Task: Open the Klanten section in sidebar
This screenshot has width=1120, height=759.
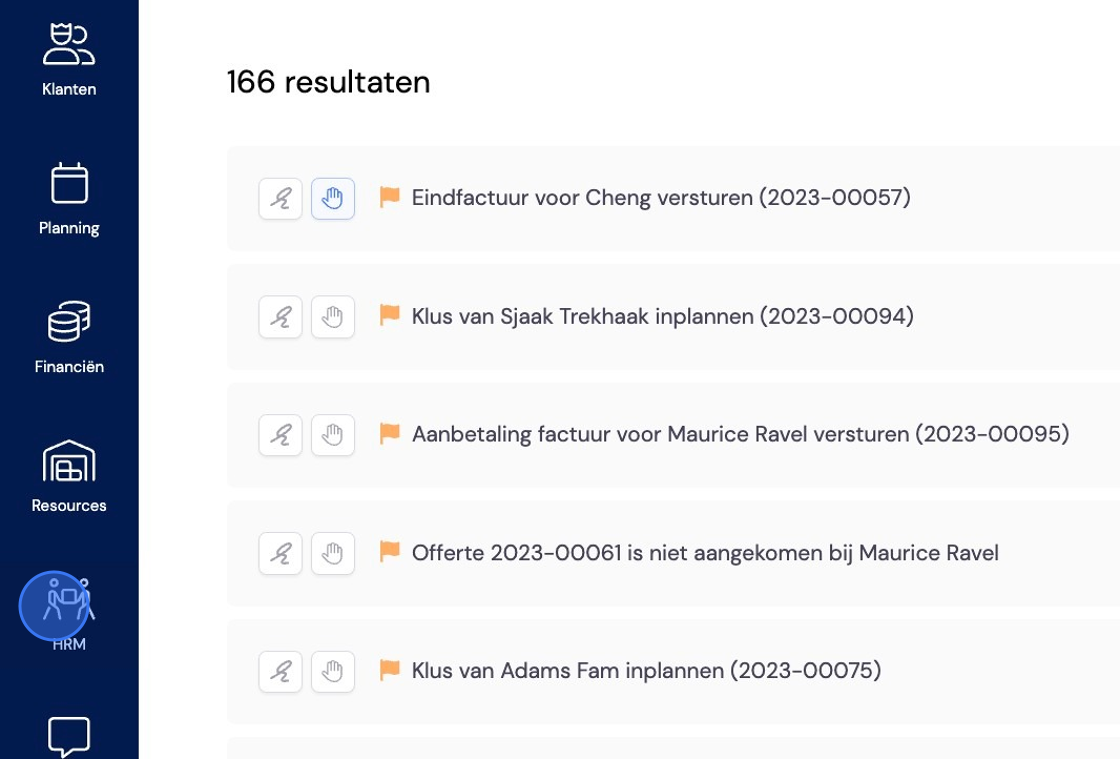Action: (x=69, y=60)
